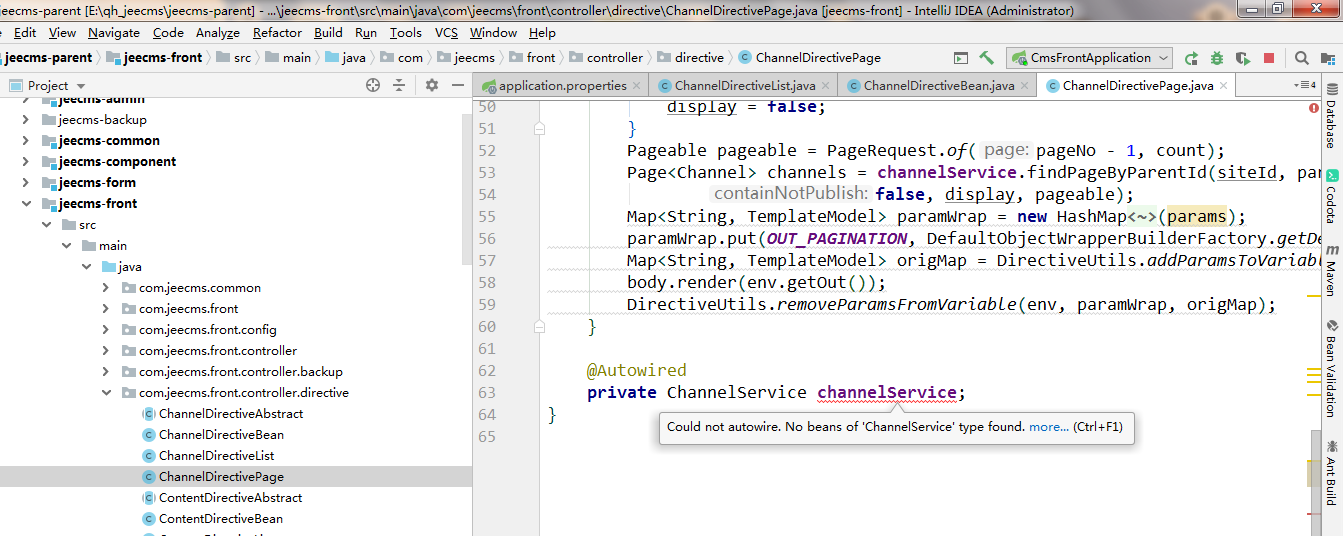Run with Coverage using the shield icon
This screenshot has height=536, width=1343.
(1243, 58)
